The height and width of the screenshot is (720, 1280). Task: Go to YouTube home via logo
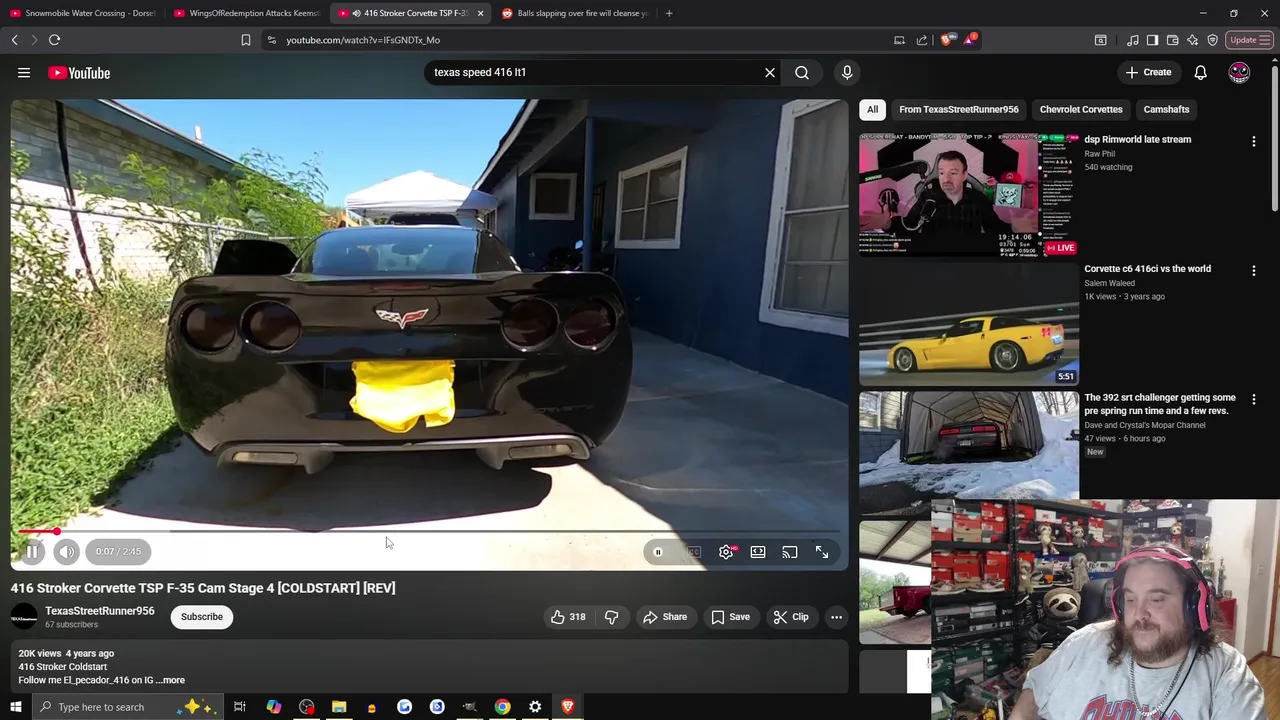[79, 73]
